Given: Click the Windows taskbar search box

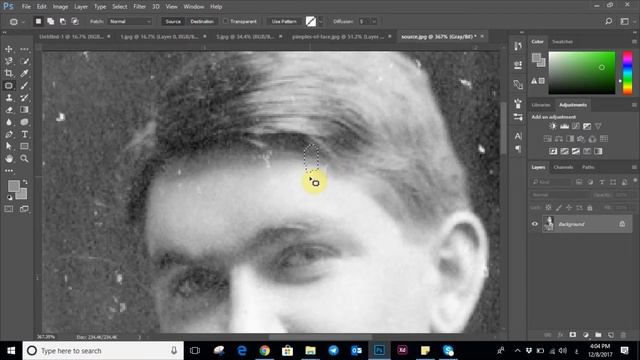Looking at the screenshot, I should (103, 351).
